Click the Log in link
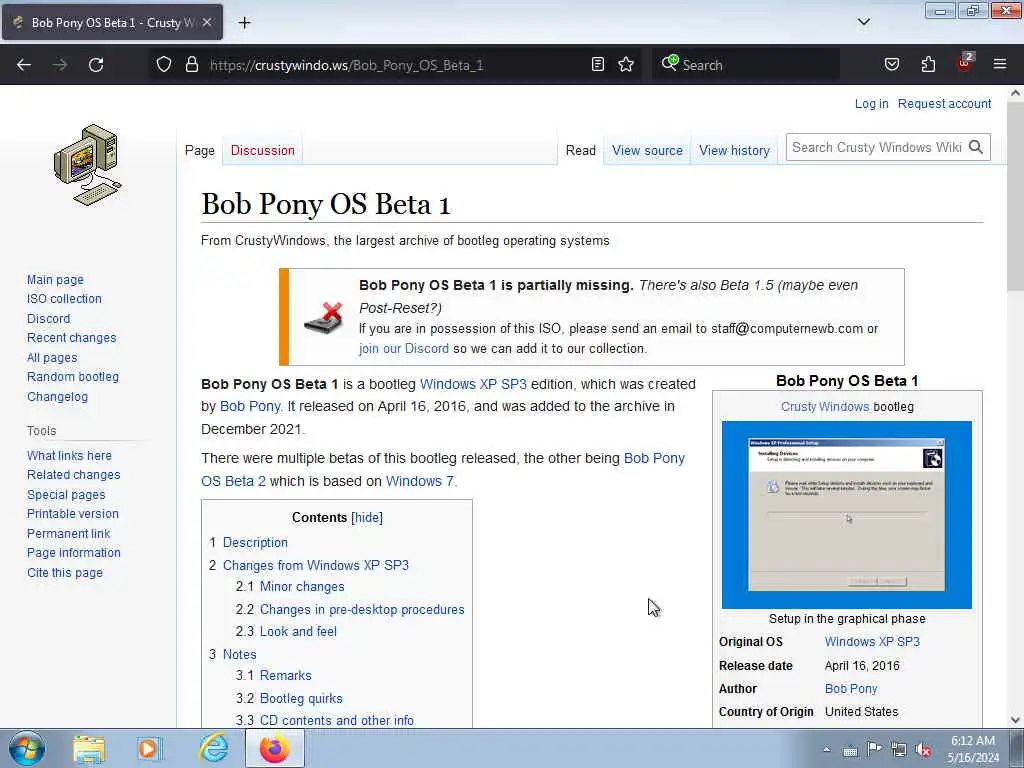Screen dimensions: 1024x768 click(871, 104)
